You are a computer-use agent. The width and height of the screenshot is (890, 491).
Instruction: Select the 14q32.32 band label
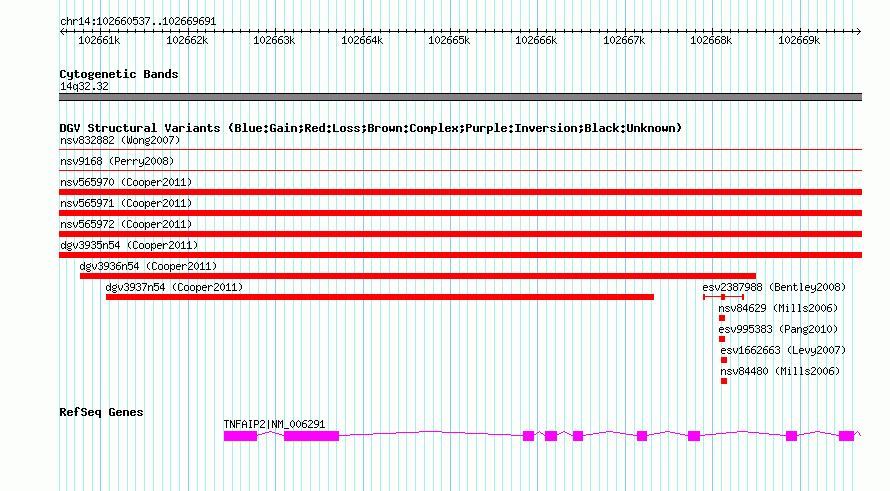tap(84, 86)
